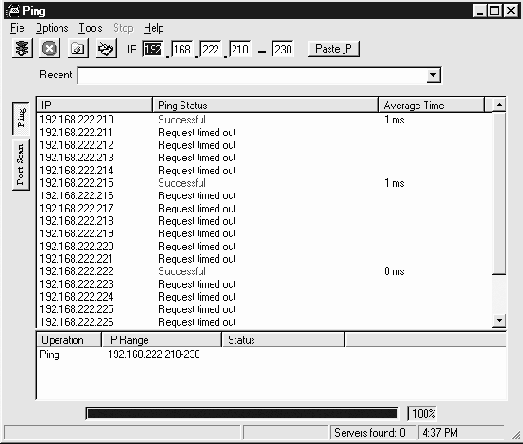The width and height of the screenshot is (523, 444).
Task: Click the third toolbar document icon
Action: (78, 49)
